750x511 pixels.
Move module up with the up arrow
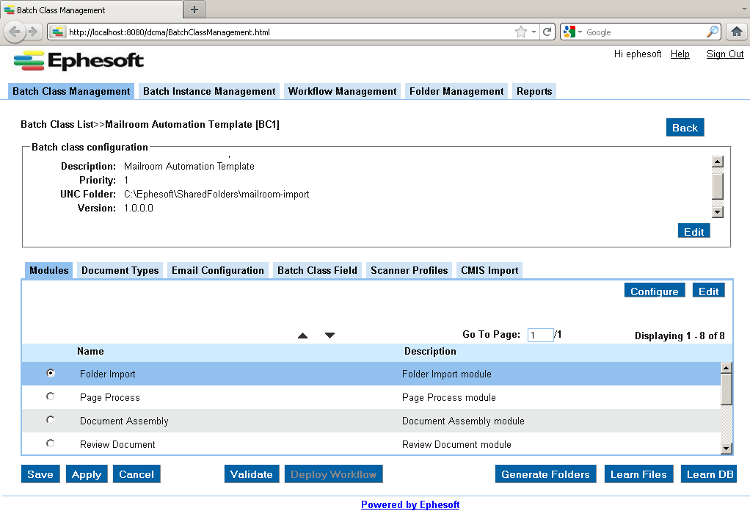tap(303, 335)
